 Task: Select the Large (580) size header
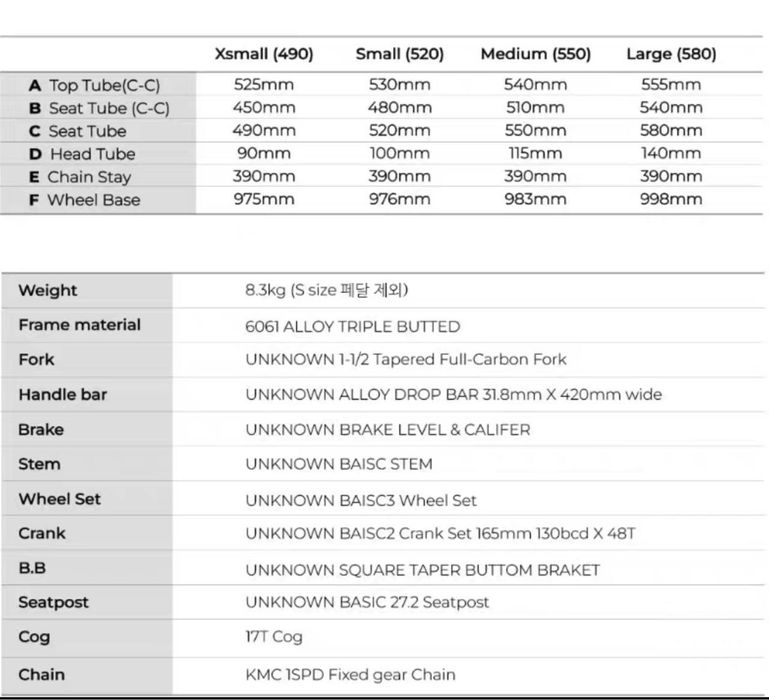[671, 54]
